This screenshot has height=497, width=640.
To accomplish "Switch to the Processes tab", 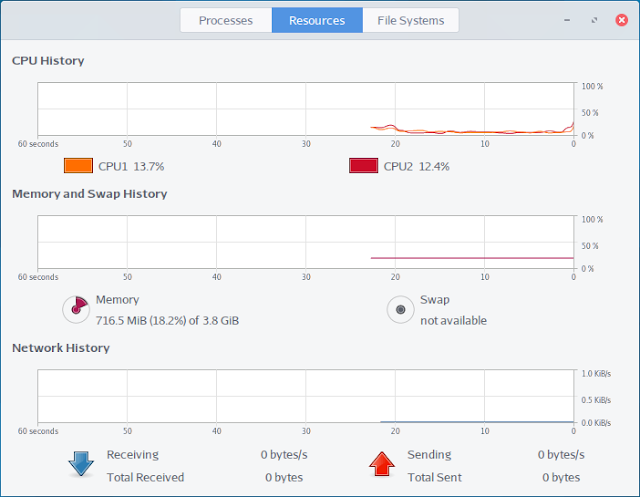I will (226, 20).
